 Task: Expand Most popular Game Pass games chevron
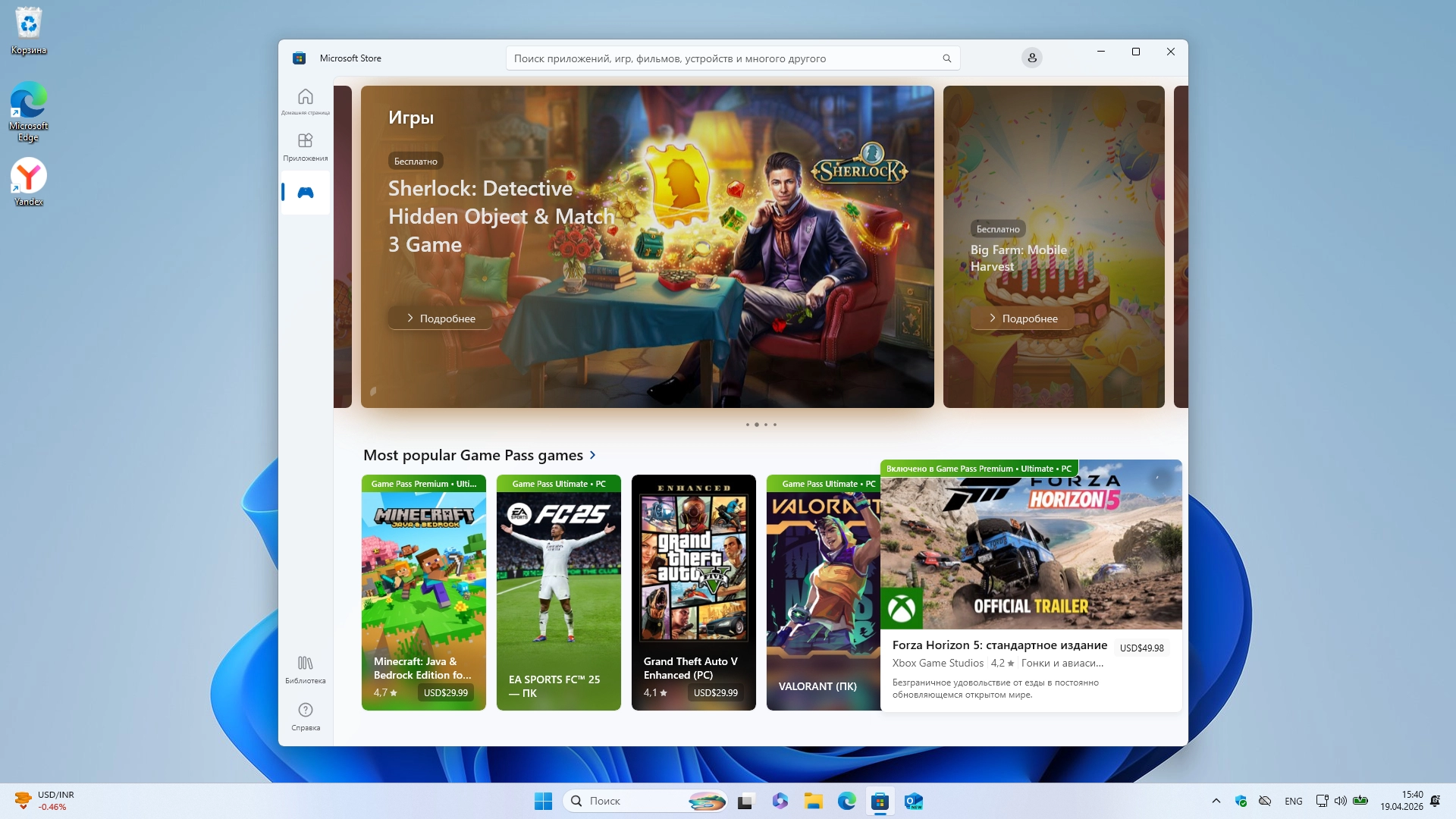(x=593, y=455)
